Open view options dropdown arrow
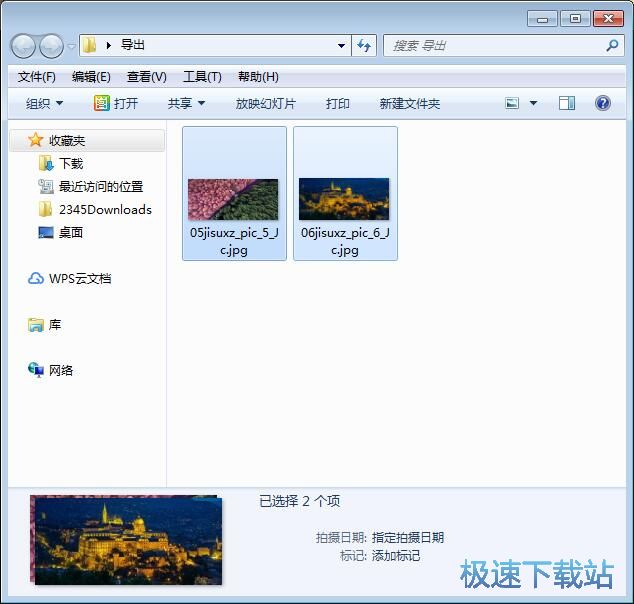This screenshot has height=604, width=634. [533, 103]
